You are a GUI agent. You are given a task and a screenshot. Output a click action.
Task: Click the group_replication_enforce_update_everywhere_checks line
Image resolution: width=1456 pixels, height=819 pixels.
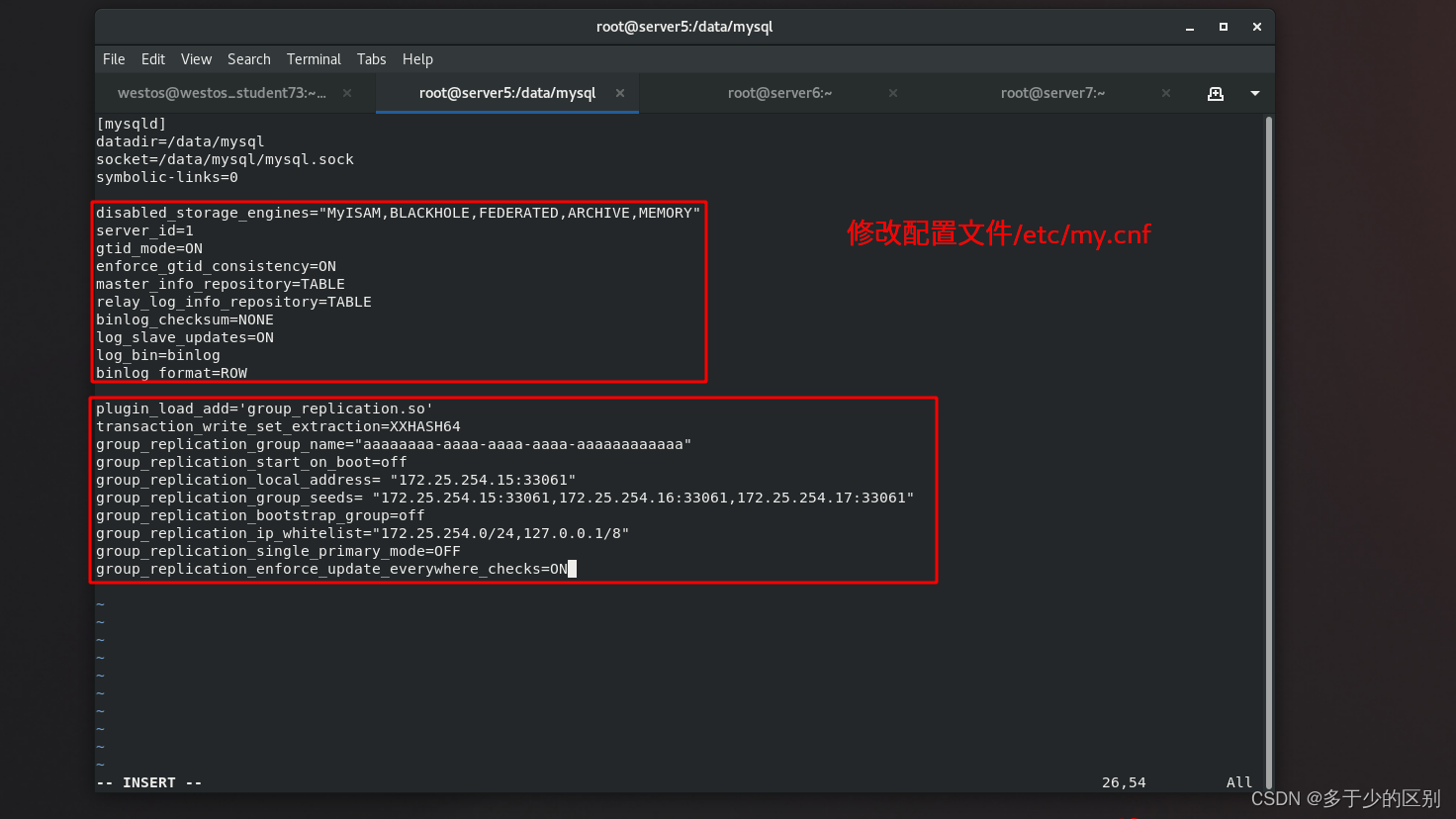click(331, 569)
